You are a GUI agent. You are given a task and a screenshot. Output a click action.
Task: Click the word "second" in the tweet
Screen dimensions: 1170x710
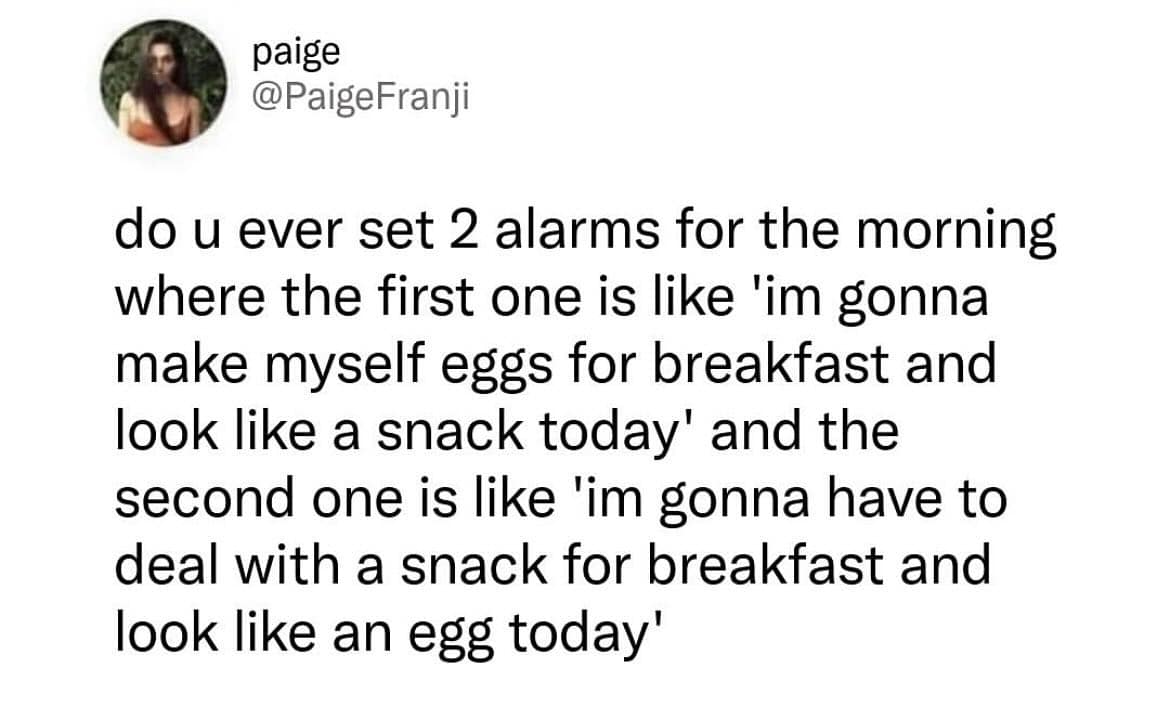pos(207,498)
